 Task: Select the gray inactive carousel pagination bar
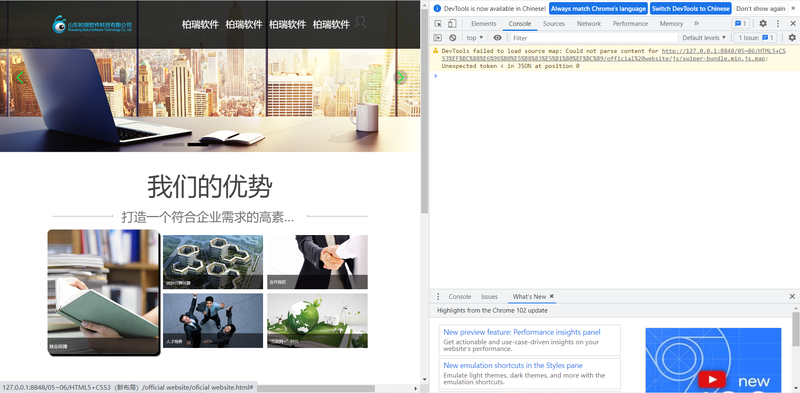coord(173,144)
